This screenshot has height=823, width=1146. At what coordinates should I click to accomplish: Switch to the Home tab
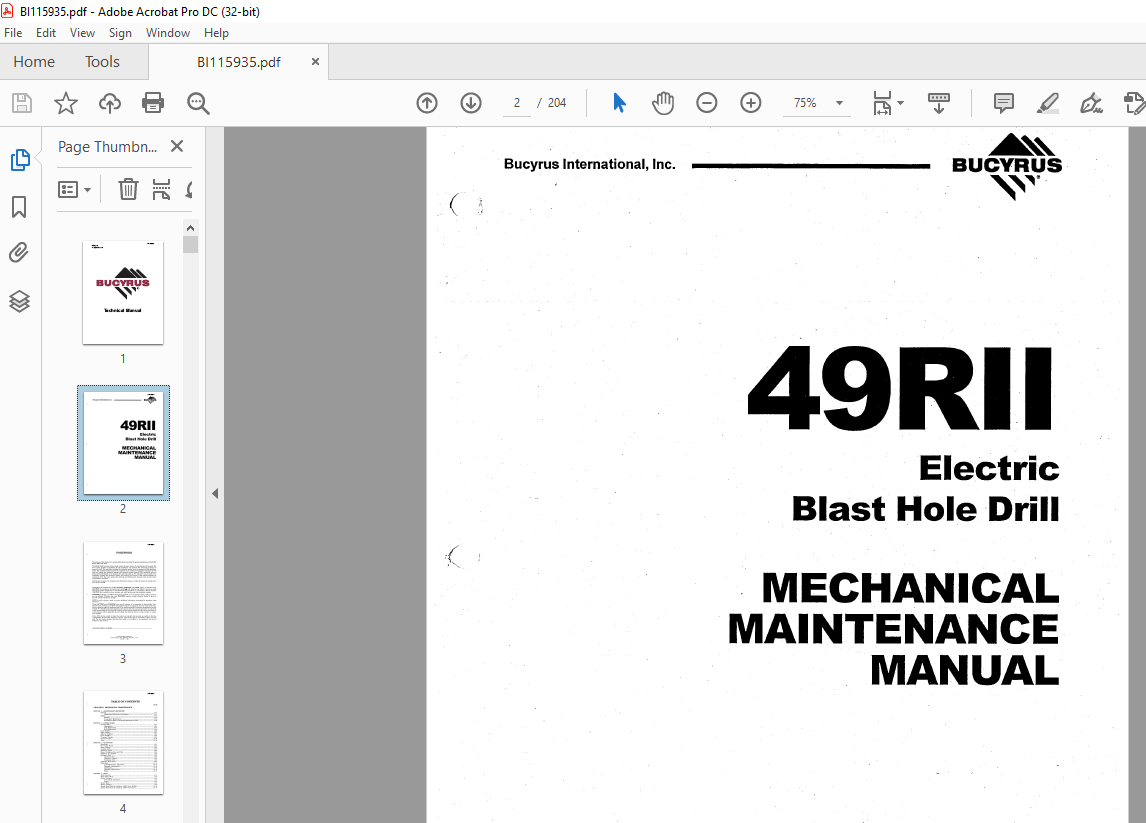[x=34, y=62]
